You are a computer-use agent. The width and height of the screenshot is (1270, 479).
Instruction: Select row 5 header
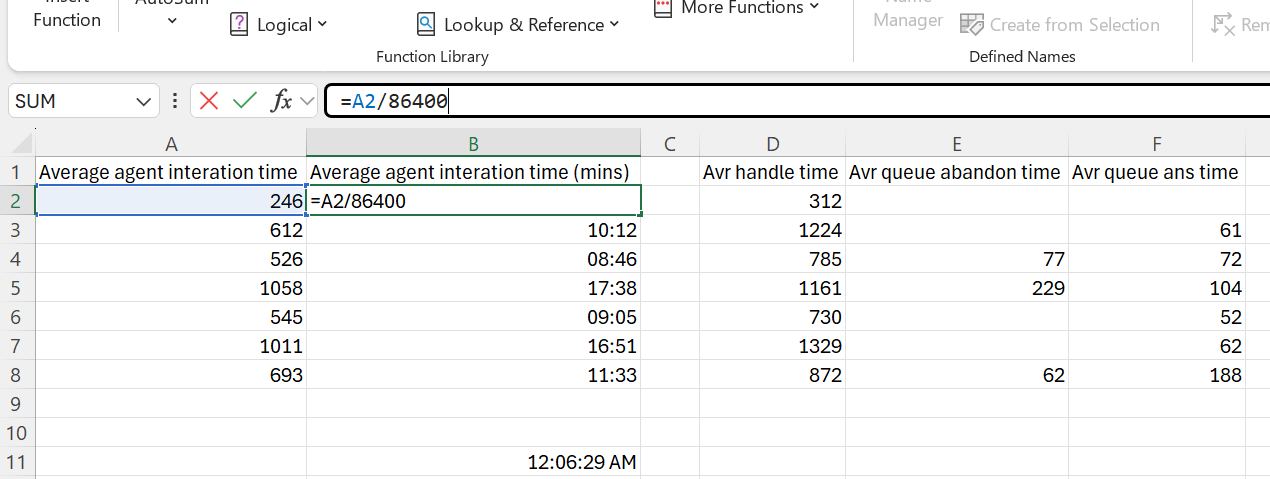pyautogui.click(x=17, y=288)
